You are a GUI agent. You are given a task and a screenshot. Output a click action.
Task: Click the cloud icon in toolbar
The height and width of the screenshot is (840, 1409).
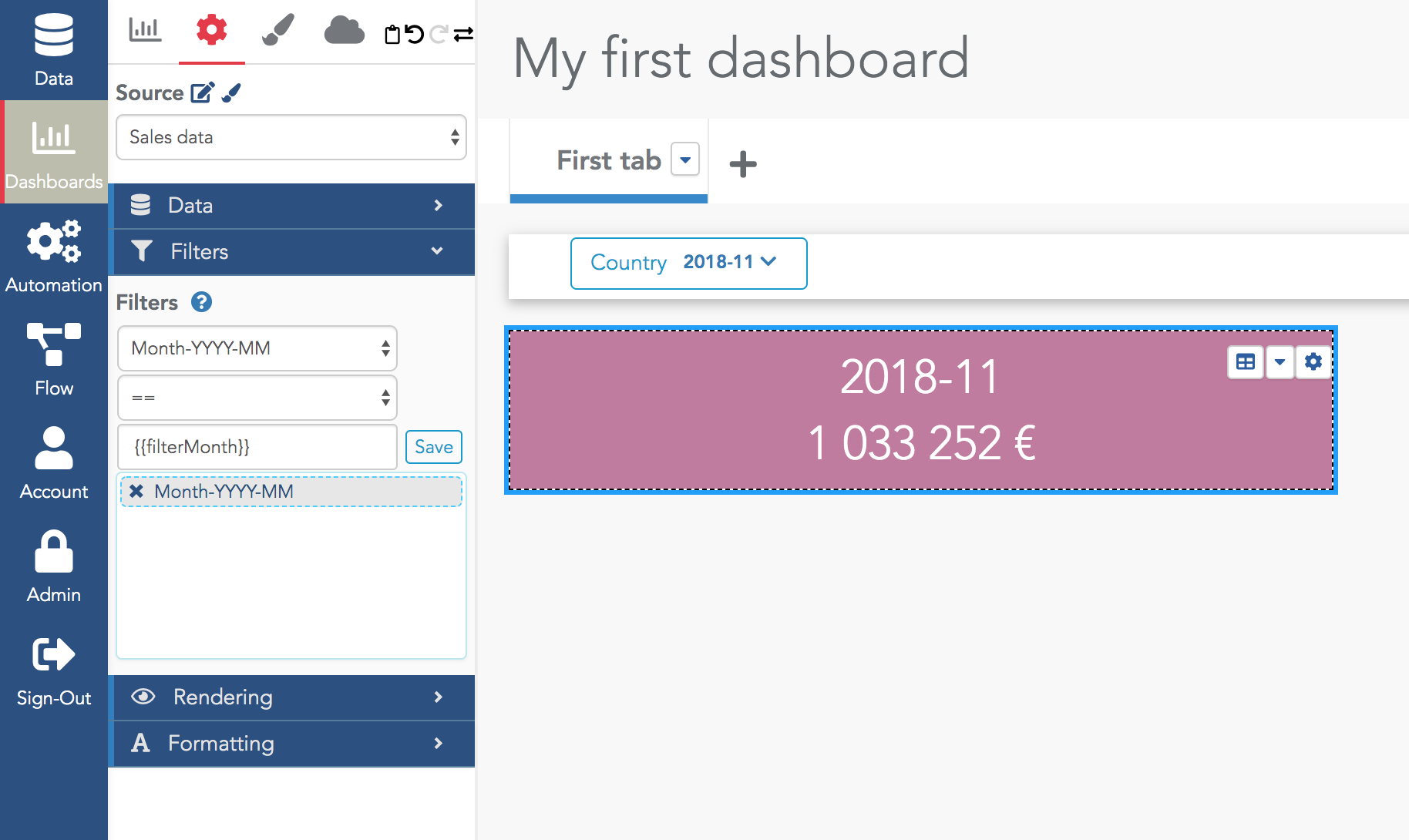pyautogui.click(x=344, y=31)
